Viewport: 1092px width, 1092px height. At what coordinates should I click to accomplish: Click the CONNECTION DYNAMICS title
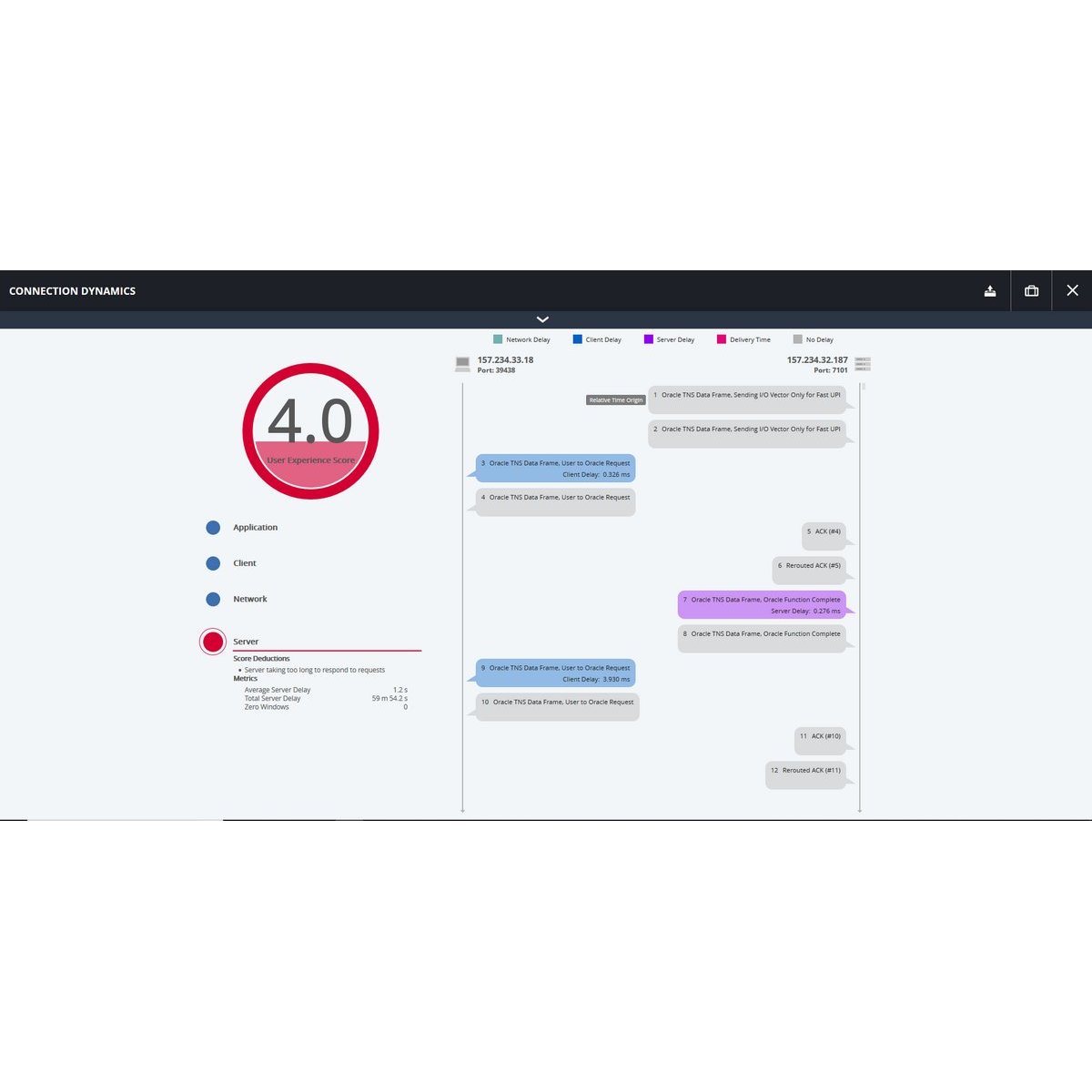click(x=72, y=291)
